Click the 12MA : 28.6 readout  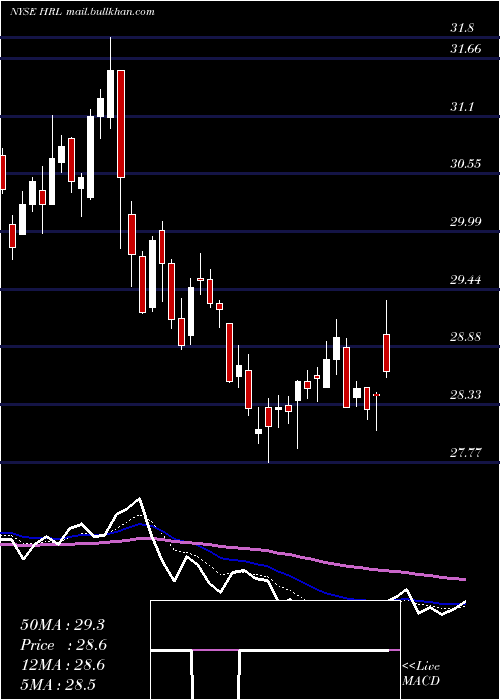click(62, 665)
